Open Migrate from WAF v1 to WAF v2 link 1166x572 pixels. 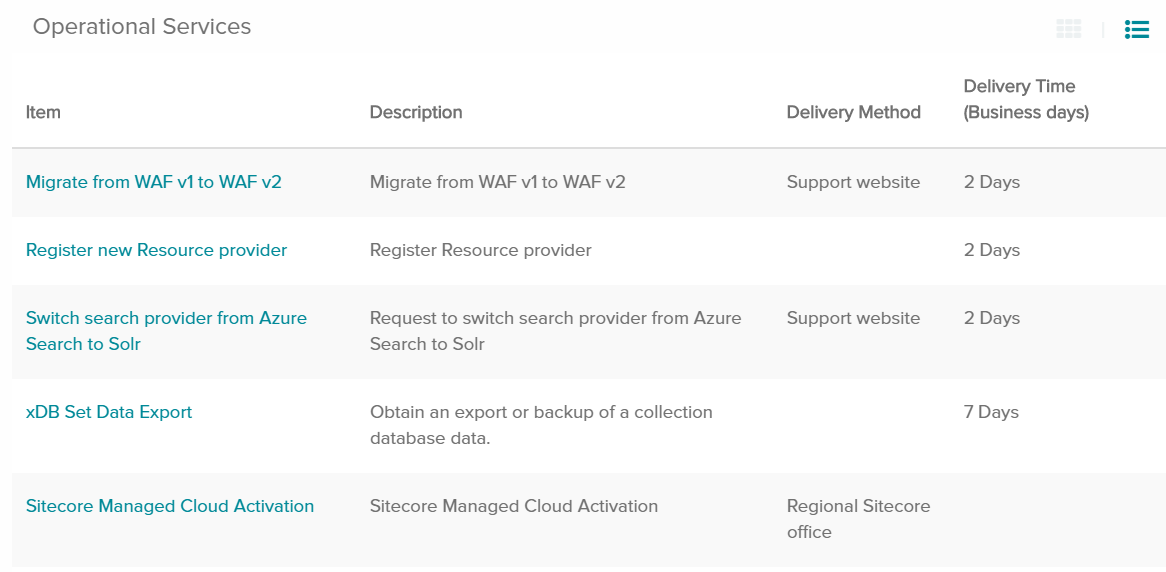[x=154, y=182]
